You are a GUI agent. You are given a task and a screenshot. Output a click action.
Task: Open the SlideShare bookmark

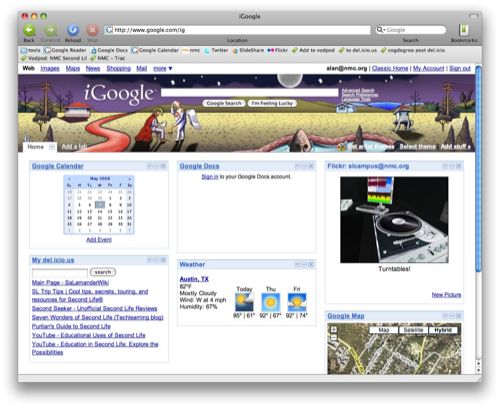point(248,50)
